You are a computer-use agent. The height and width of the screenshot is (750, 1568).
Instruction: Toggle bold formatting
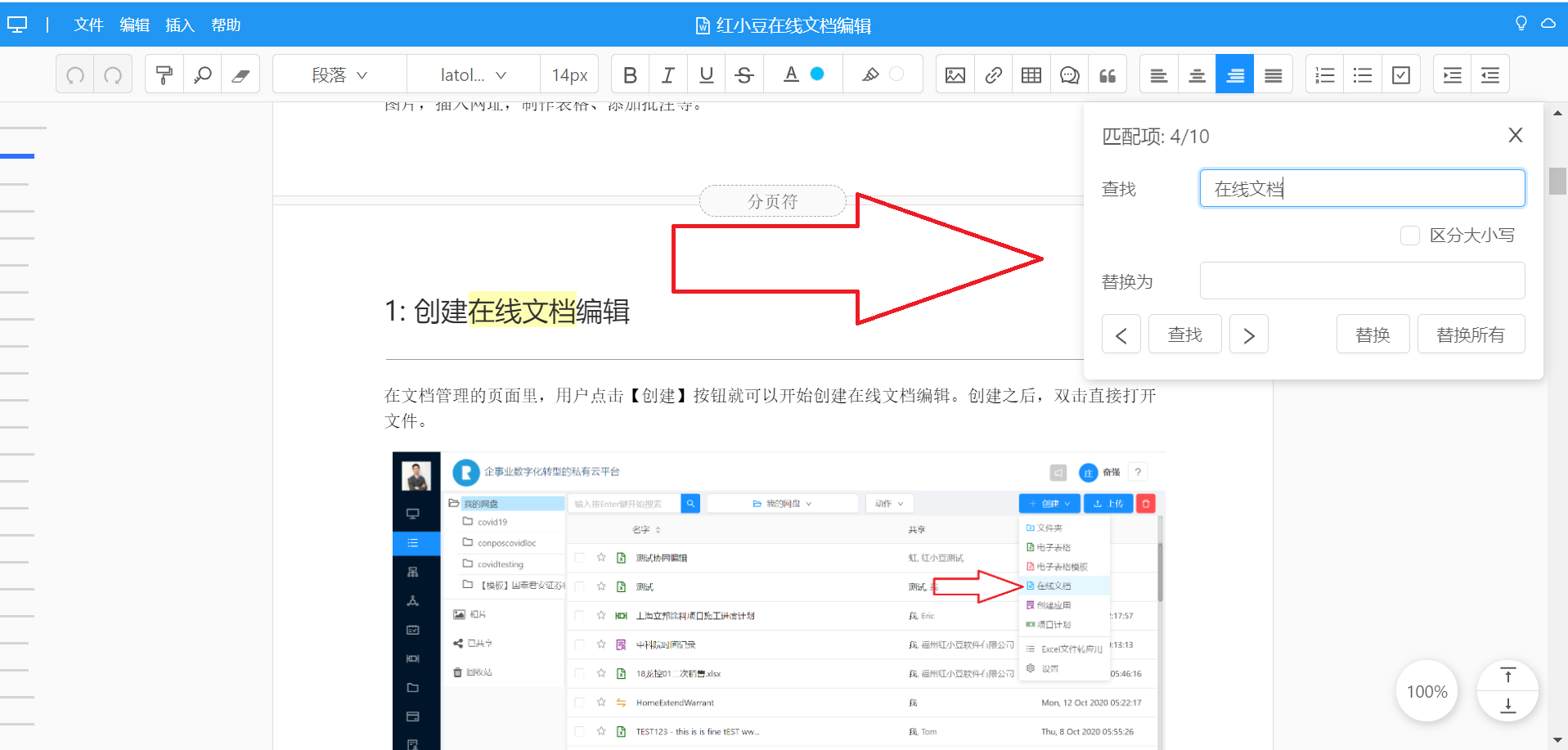(630, 75)
